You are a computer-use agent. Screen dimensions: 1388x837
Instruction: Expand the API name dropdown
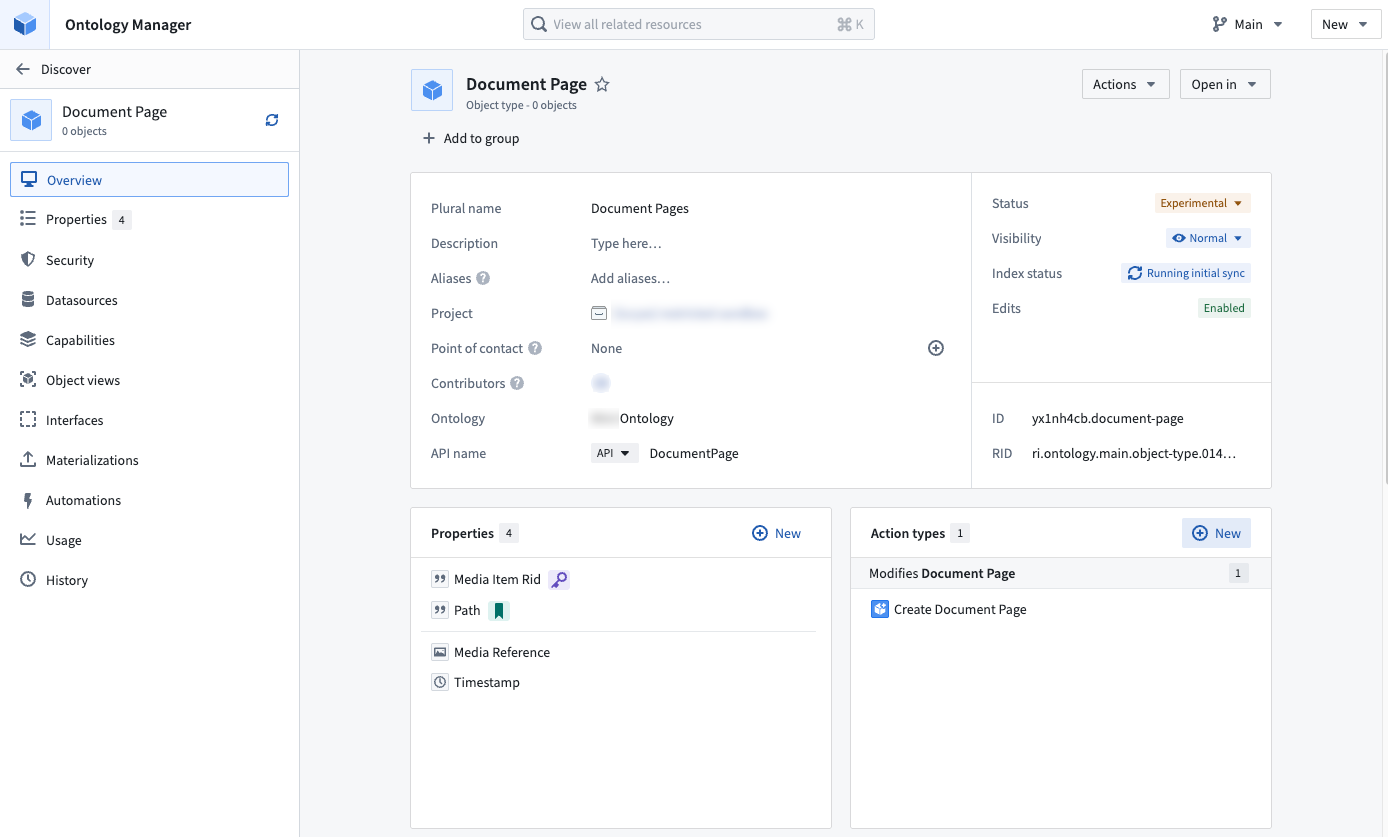[x=614, y=452]
